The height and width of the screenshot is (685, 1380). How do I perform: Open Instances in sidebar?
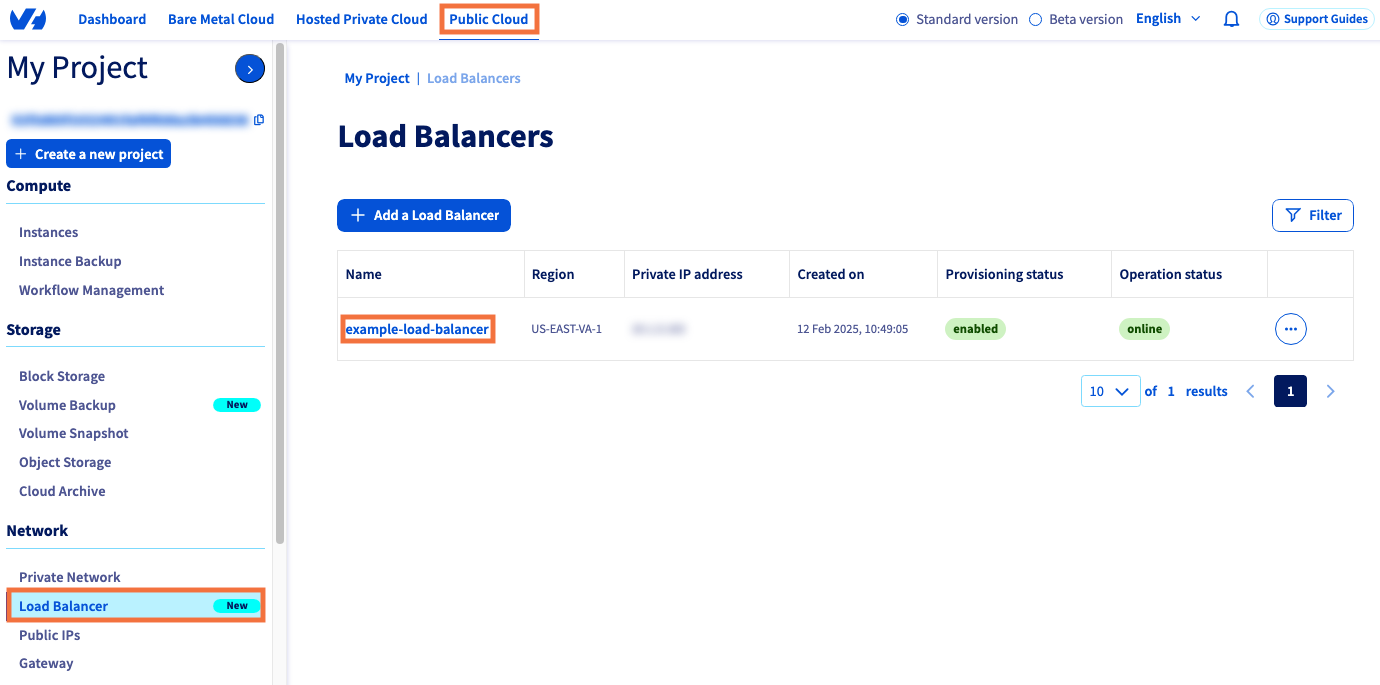[x=48, y=232]
